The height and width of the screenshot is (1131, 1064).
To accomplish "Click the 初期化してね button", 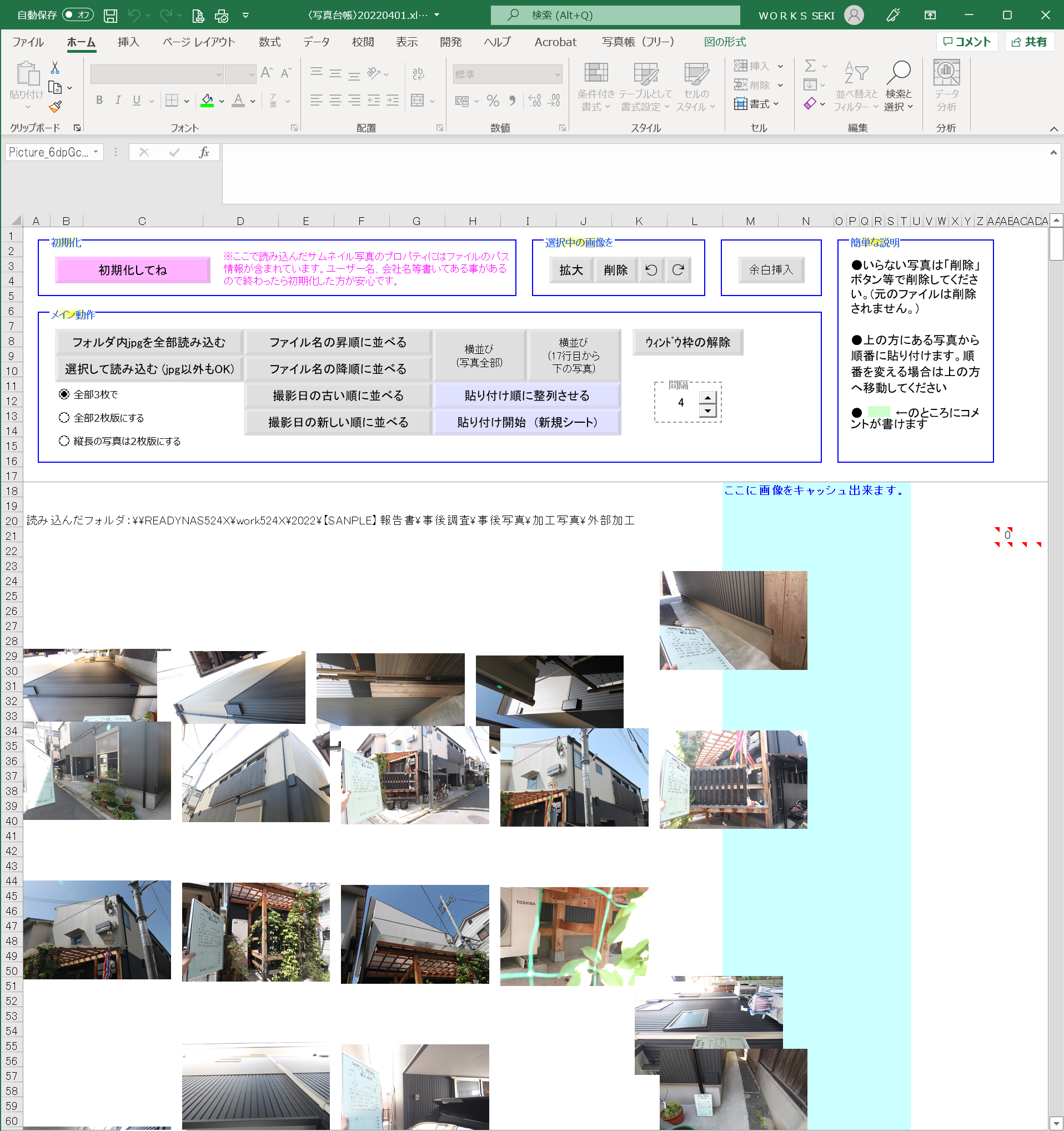I will [133, 270].
